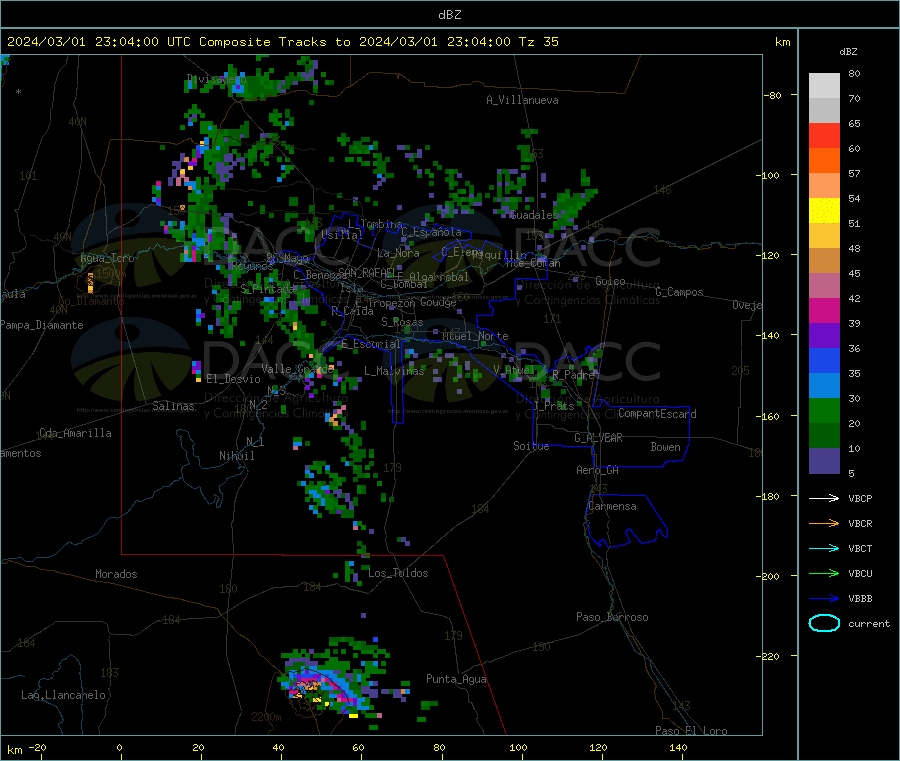Click the Aero_GA map label
This screenshot has width=900, height=761.
click(x=598, y=471)
